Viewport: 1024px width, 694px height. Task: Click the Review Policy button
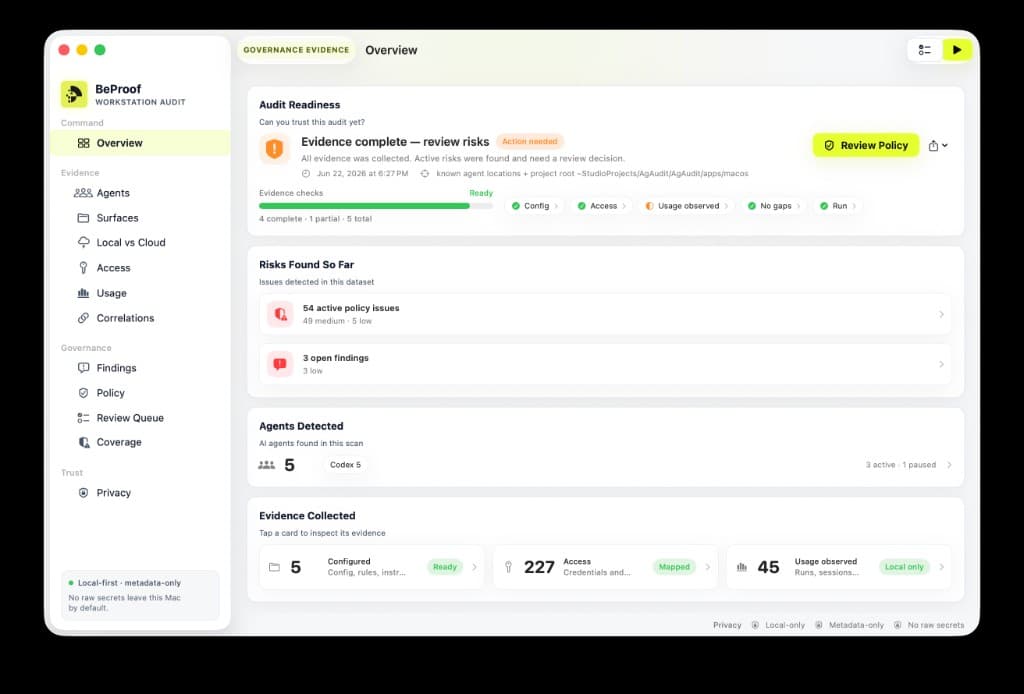865,146
